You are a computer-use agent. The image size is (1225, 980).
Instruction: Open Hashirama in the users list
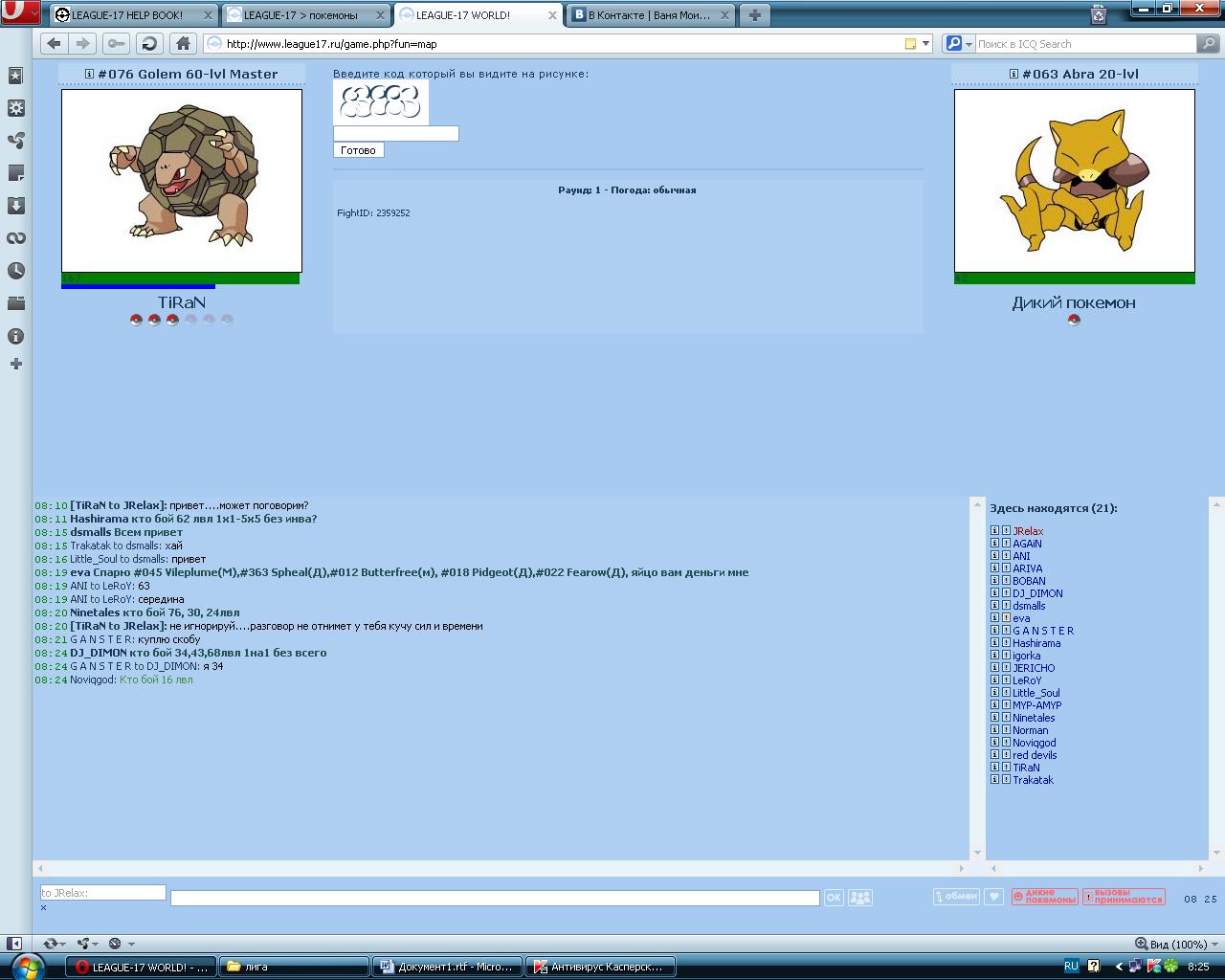coord(1036,643)
